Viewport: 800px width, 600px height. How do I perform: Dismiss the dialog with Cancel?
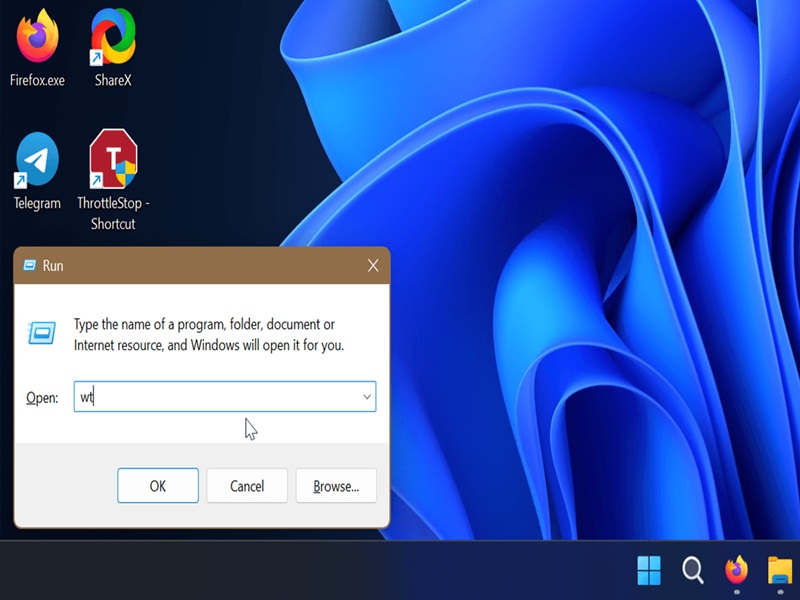(x=247, y=486)
